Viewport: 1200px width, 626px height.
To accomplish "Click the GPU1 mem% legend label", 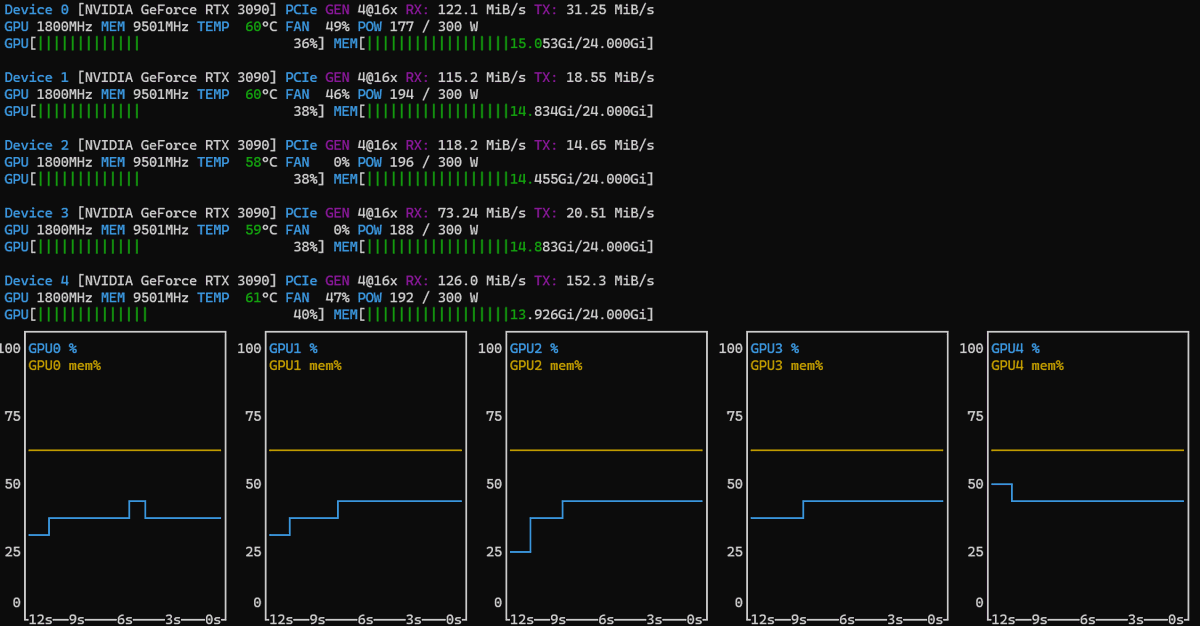I will point(306,366).
